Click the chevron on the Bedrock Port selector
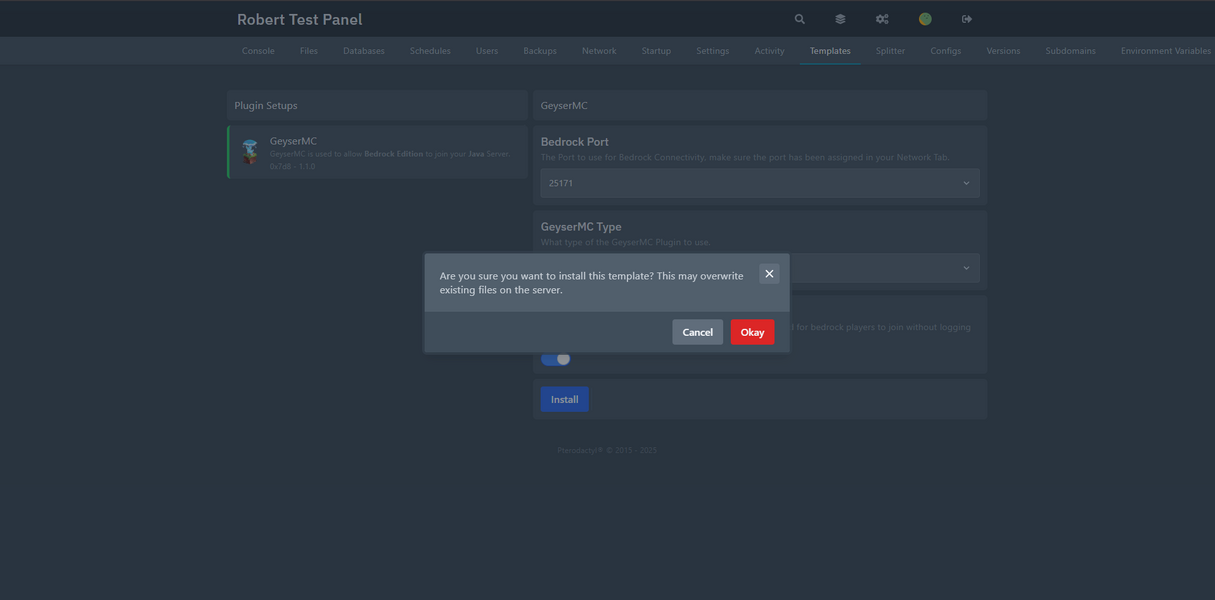 (966, 183)
